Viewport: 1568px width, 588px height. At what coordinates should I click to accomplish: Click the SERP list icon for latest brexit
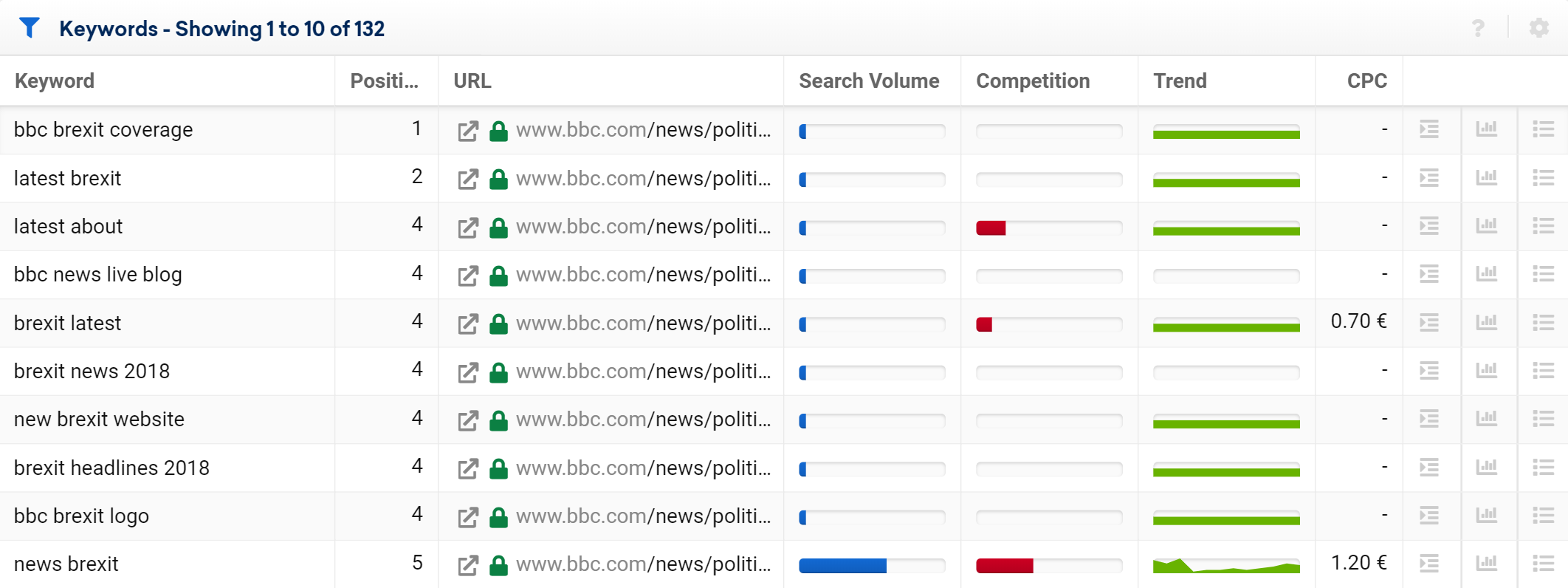[1429, 177]
